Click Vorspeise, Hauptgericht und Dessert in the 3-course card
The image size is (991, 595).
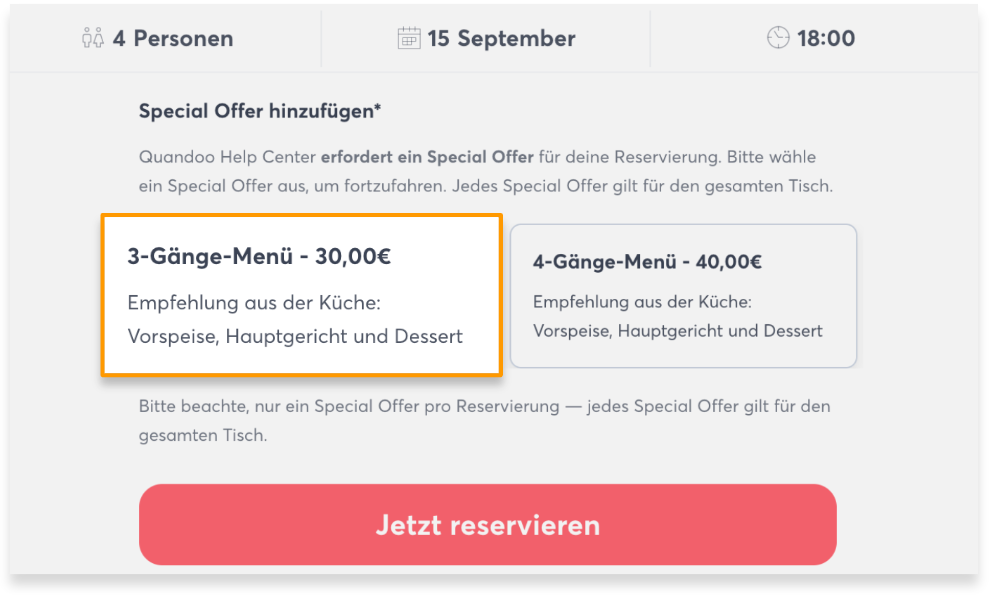(295, 337)
